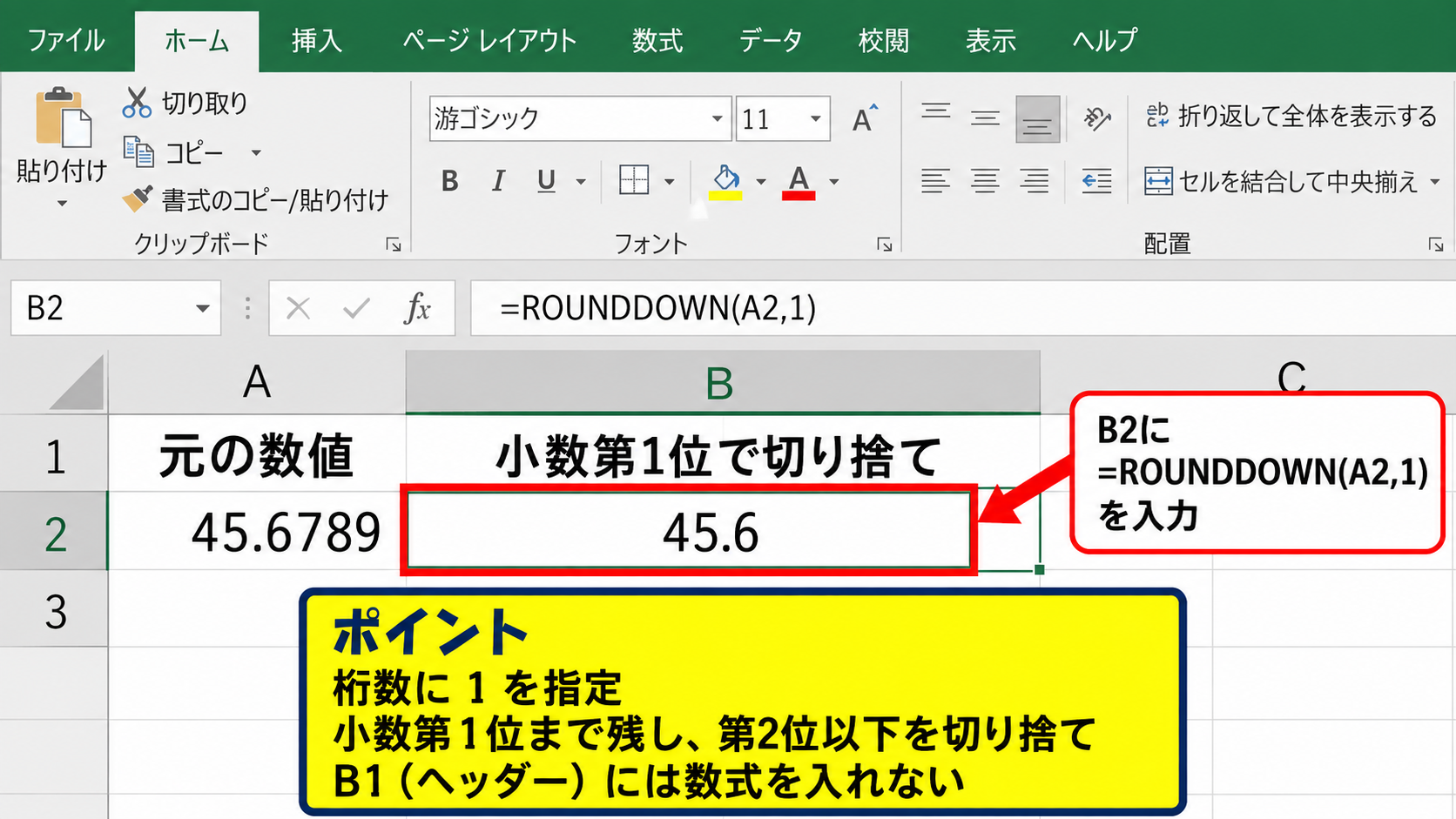Increase font size with the large A icon

point(864,118)
